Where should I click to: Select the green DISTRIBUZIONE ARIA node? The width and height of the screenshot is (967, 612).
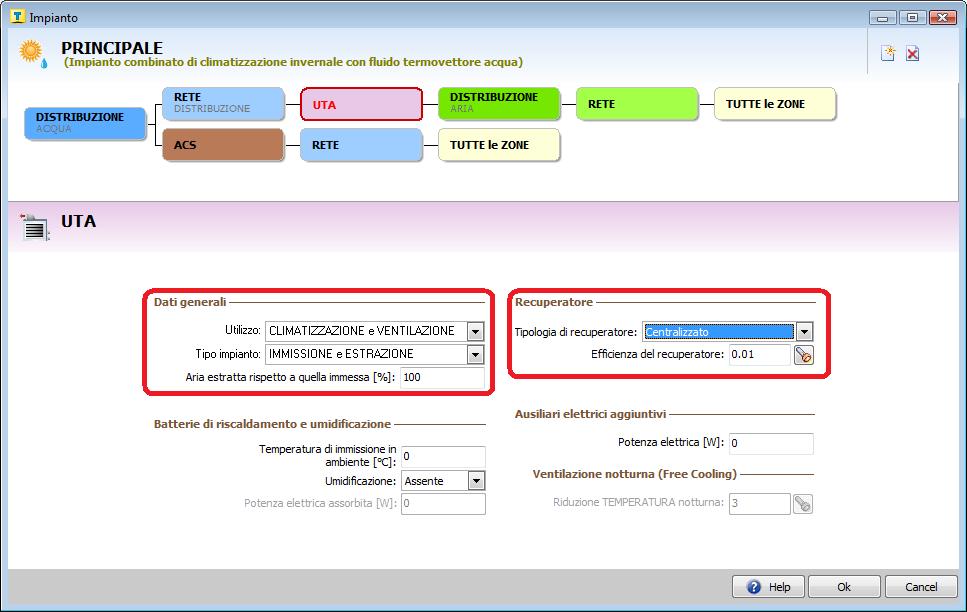pyautogui.click(x=499, y=103)
